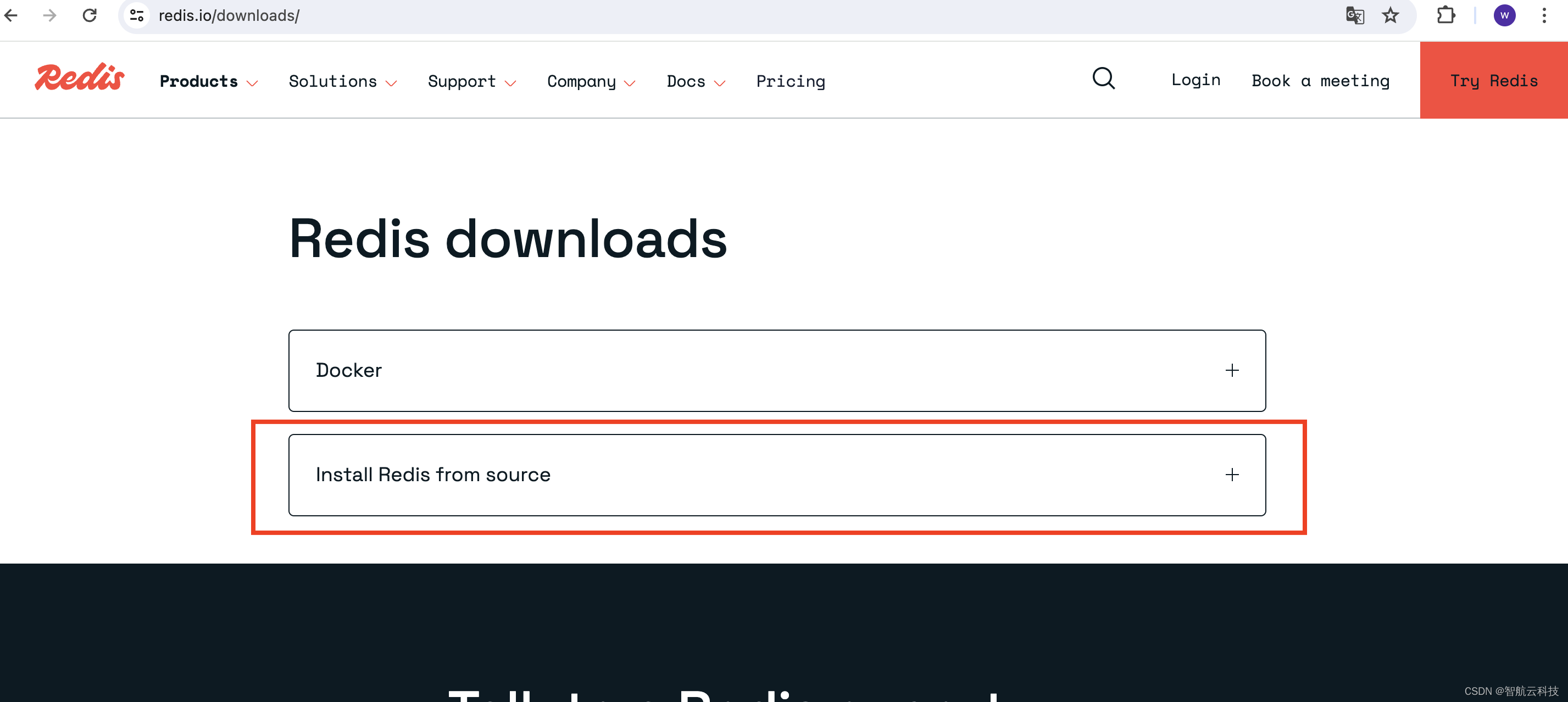Click the plus icon on Docker row

tap(1232, 370)
